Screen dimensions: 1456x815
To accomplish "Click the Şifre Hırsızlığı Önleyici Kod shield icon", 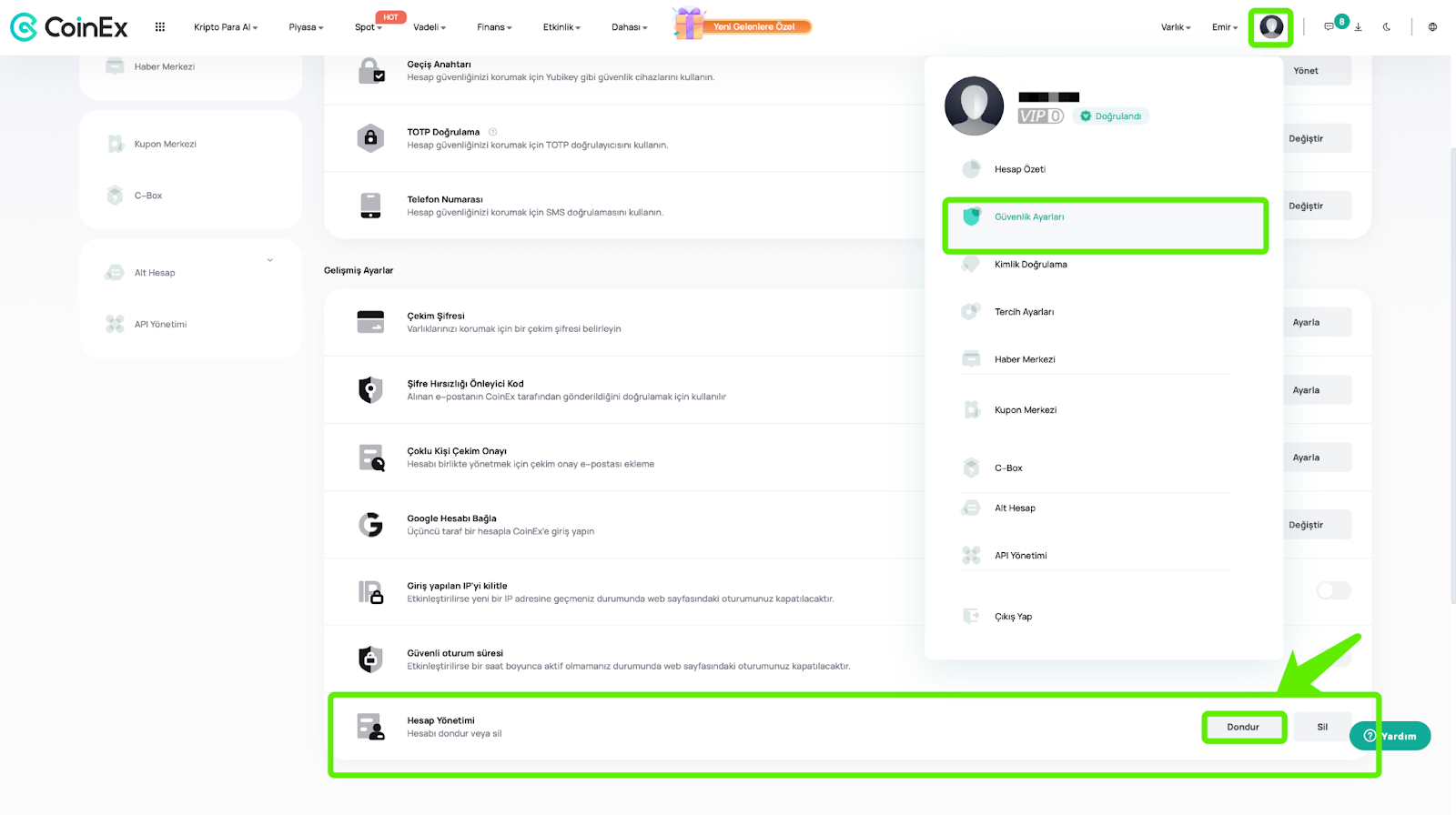I will click(x=370, y=389).
